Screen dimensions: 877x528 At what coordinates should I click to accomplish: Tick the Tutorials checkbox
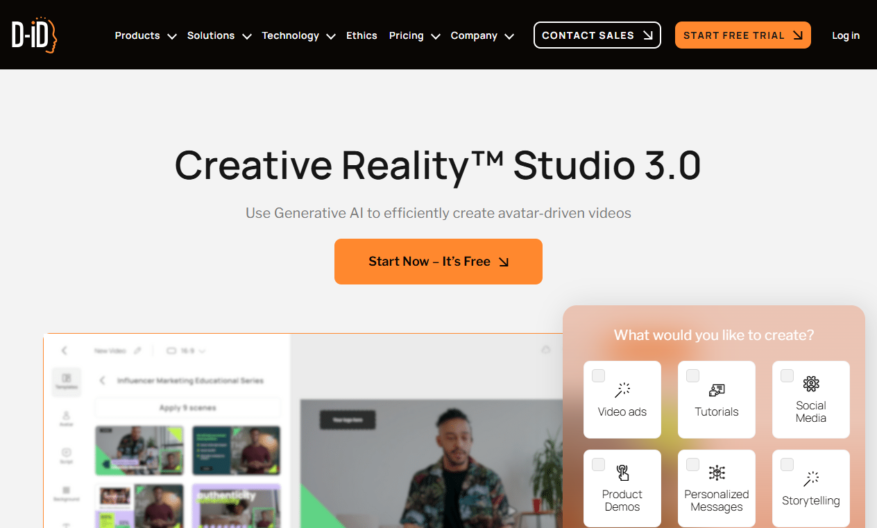pos(692,375)
